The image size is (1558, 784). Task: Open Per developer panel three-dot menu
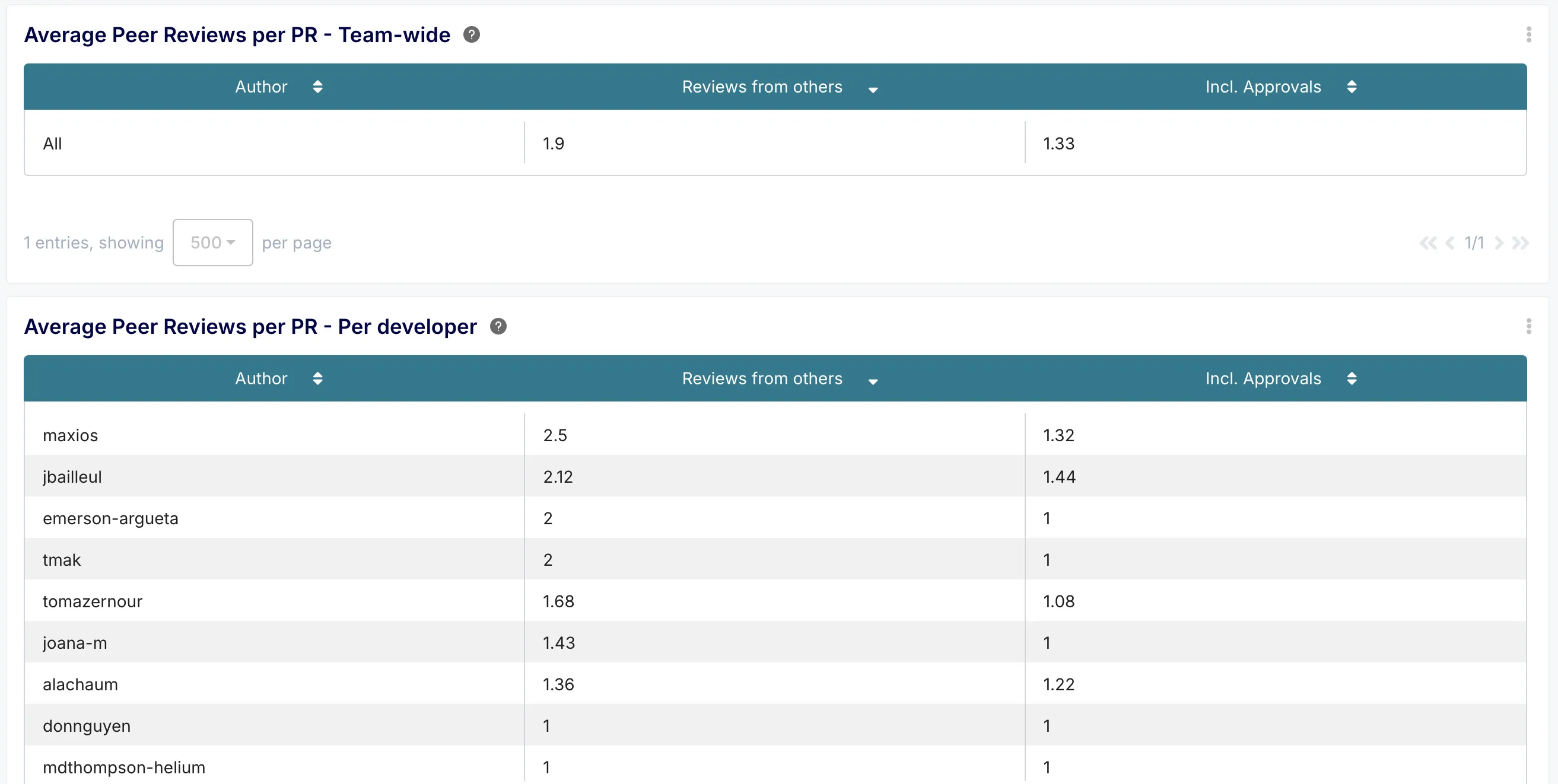(1528, 326)
